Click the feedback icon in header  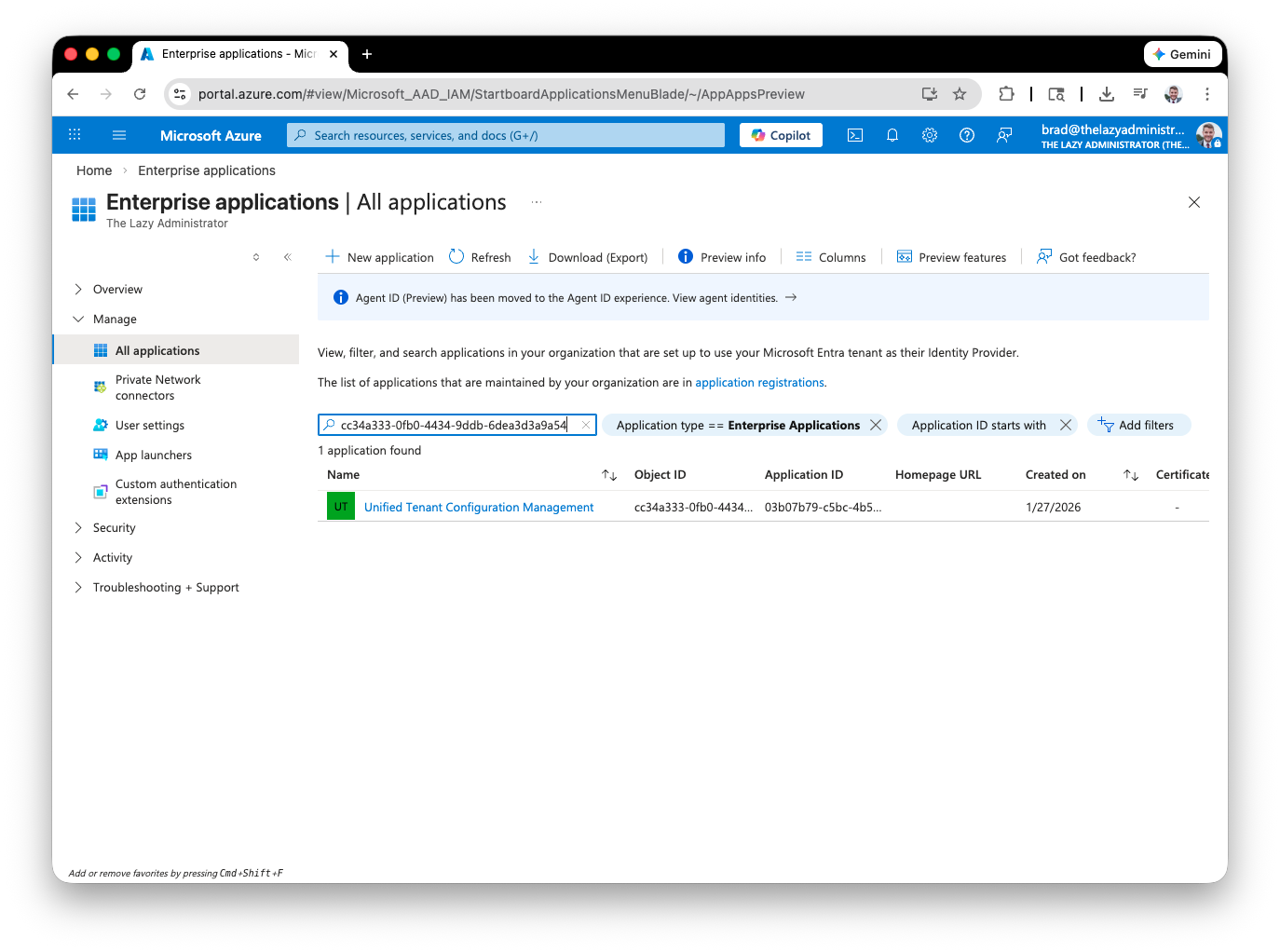(1003, 135)
